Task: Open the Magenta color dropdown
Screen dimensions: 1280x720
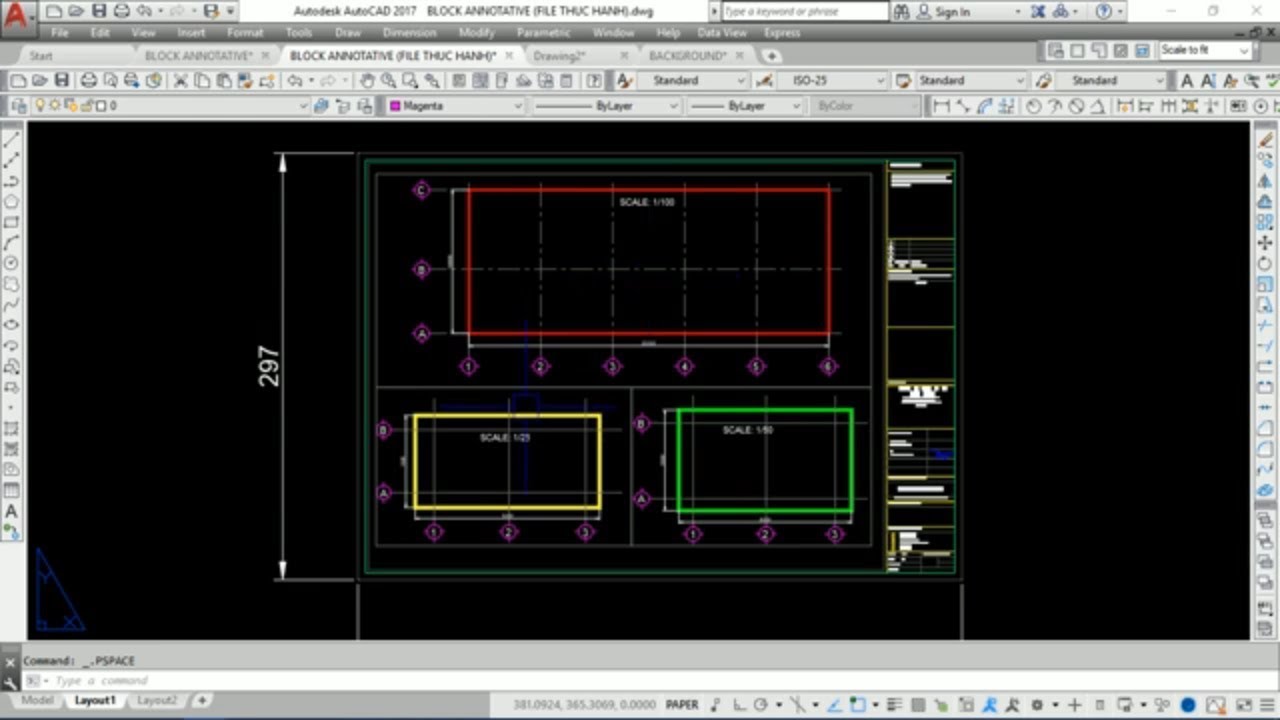Action: tap(455, 105)
